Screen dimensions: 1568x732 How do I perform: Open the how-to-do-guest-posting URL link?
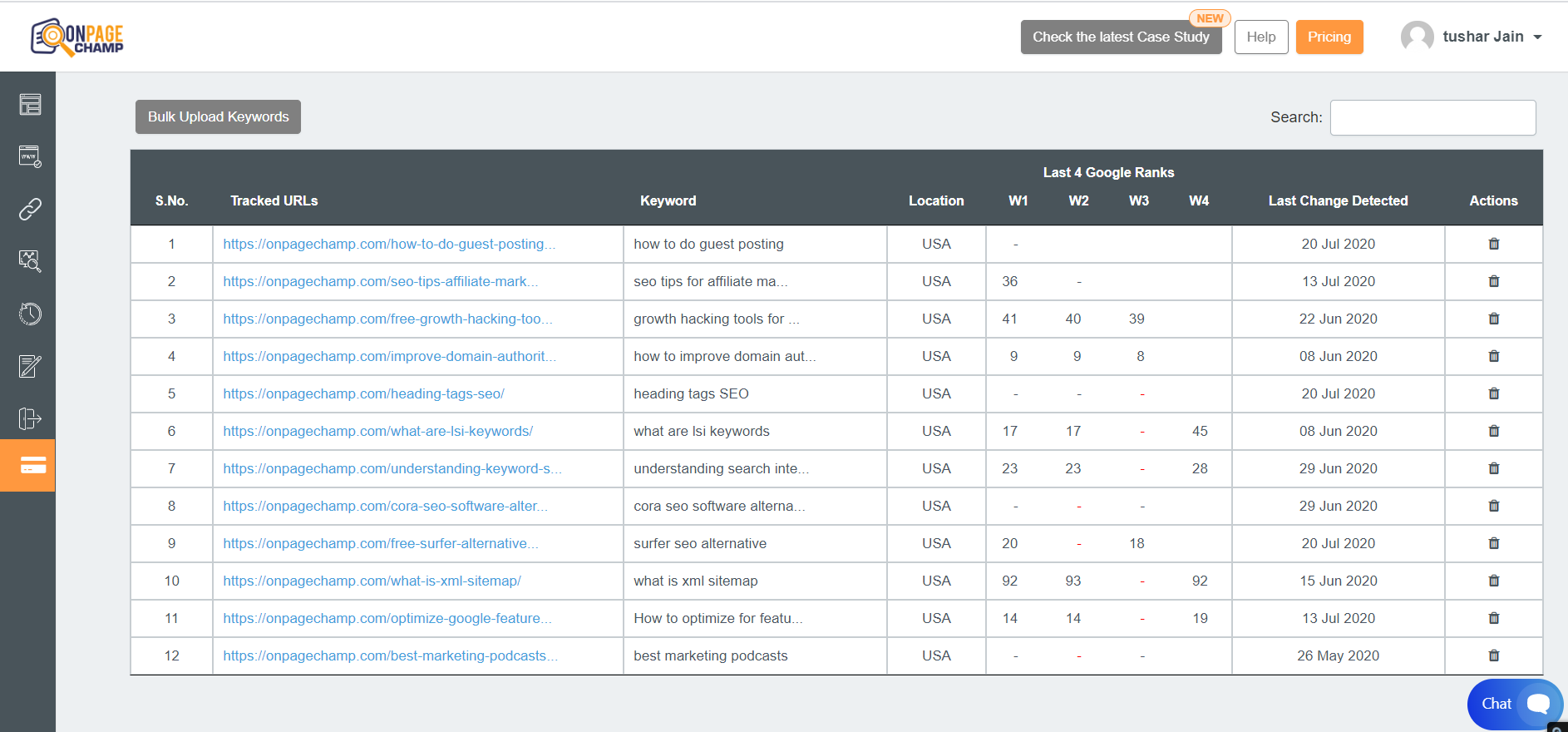389,244
